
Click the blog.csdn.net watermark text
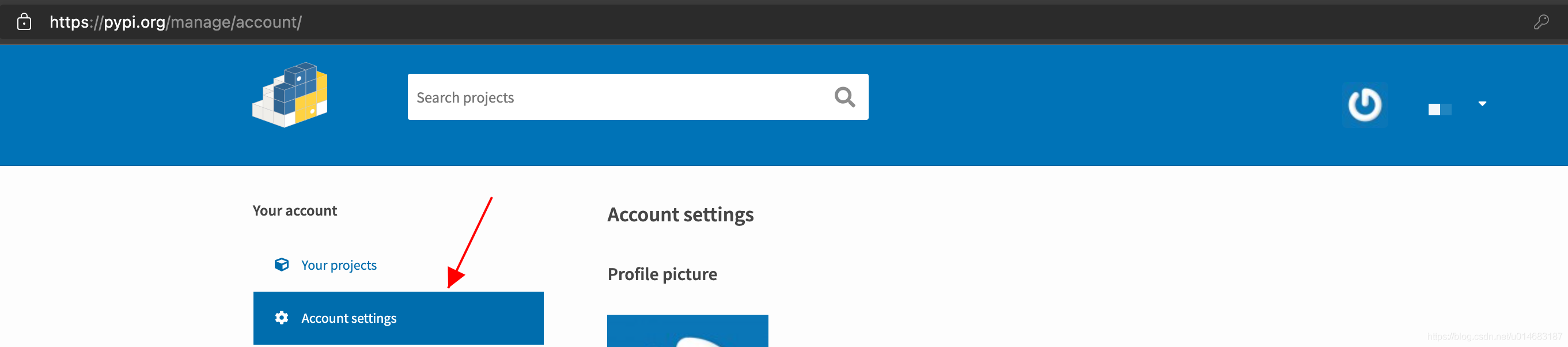coord(1494,336)
